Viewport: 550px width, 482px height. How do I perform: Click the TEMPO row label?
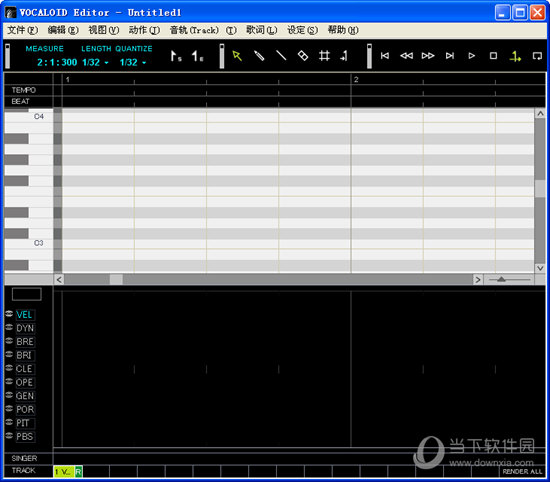(x=24, y=90)
